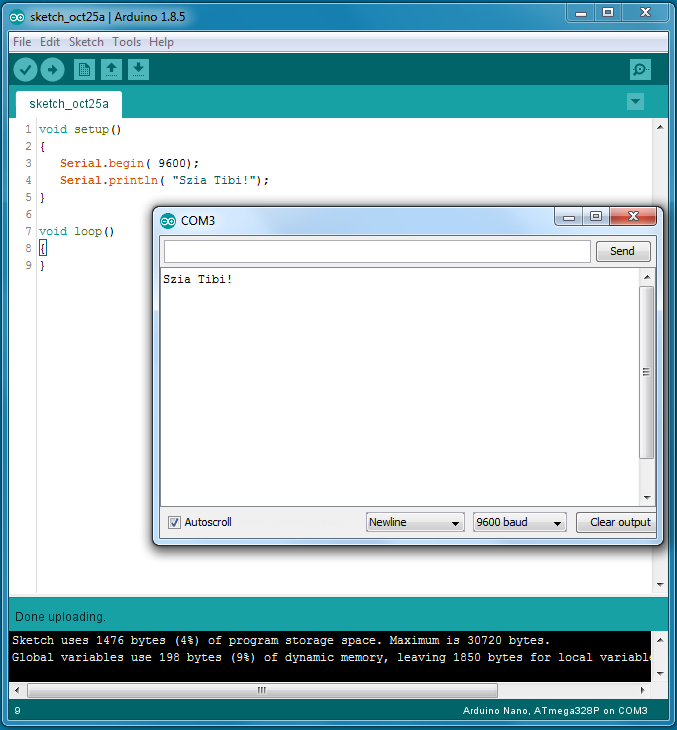
Task: Click editor scrollbar up arrow
Action: click(660, 127)
